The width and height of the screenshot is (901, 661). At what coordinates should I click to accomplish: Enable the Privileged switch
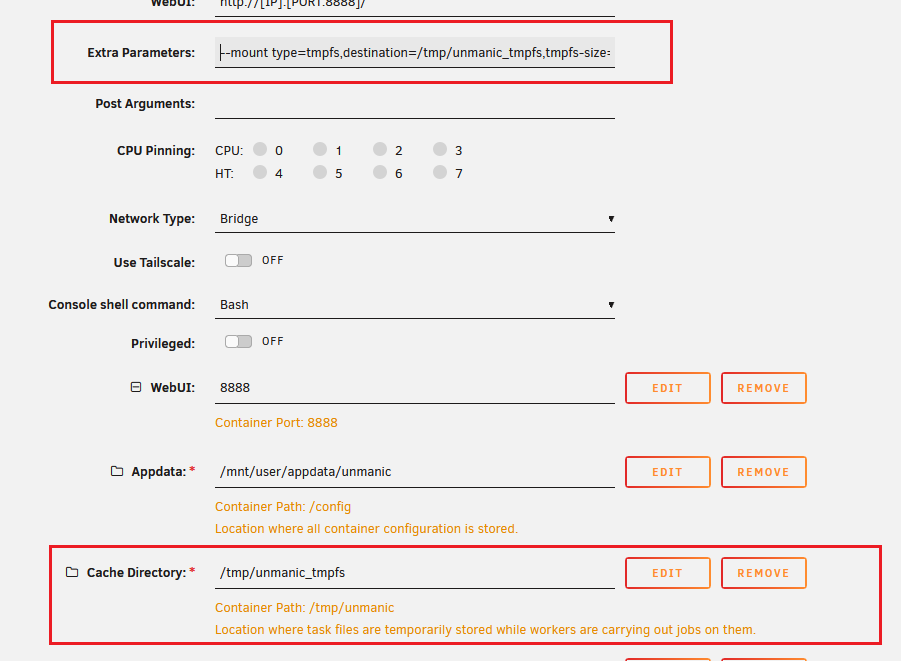click(x=238, y=342)
